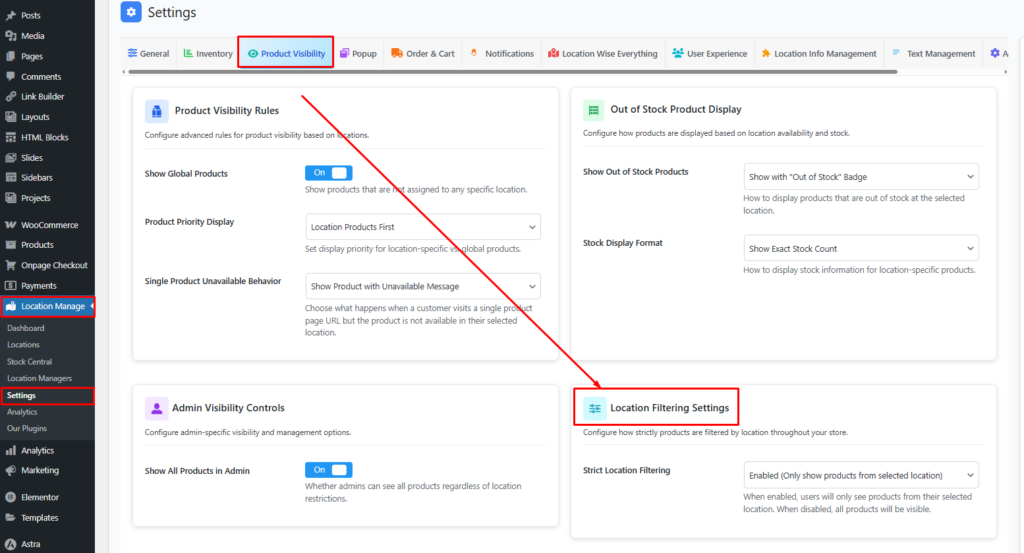This screenshot has width=1024, height=553.
Task: Open the Product Priority Display dropdown
Action: click(422, 227)
